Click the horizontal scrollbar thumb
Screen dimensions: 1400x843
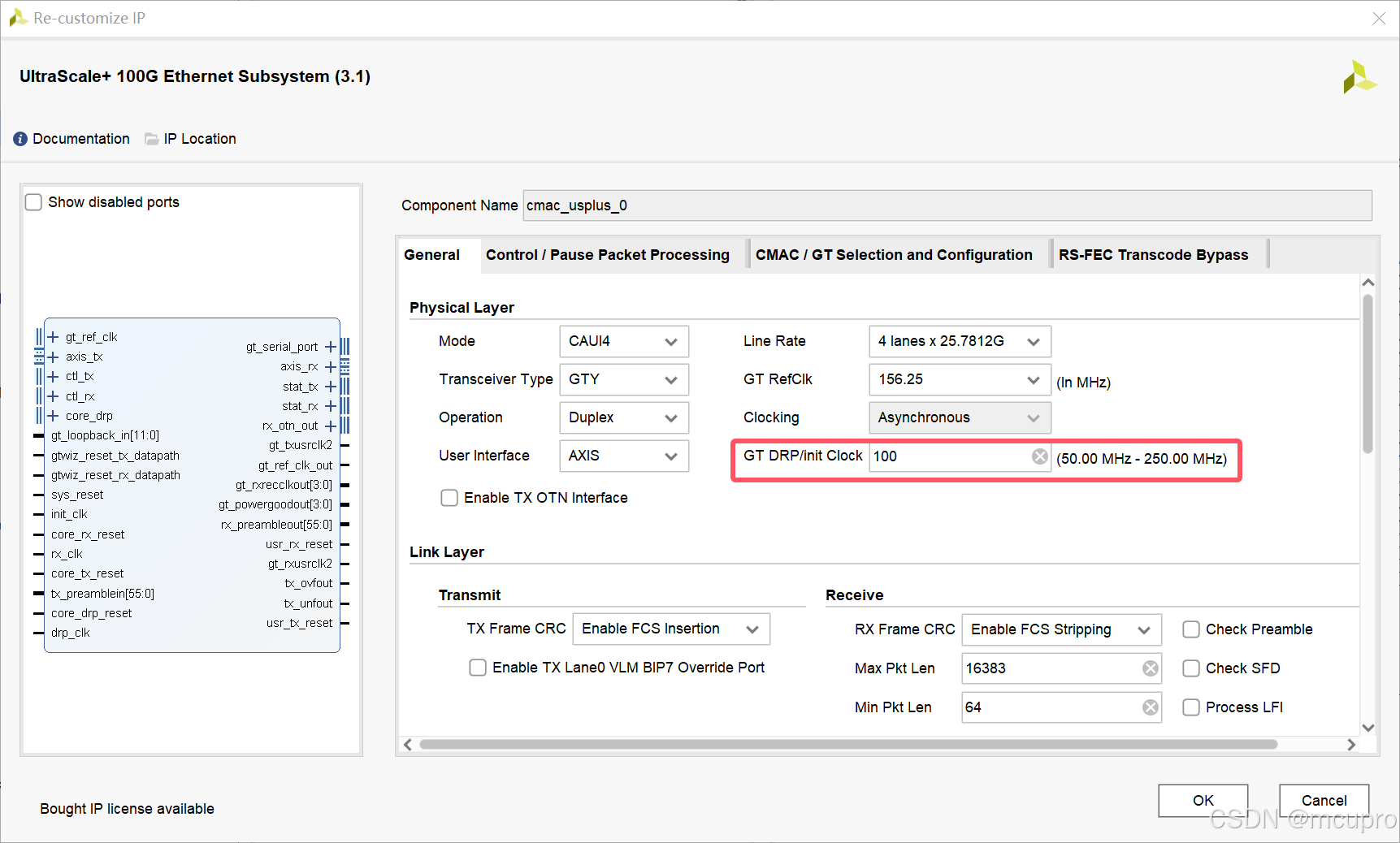pos(848,744)
